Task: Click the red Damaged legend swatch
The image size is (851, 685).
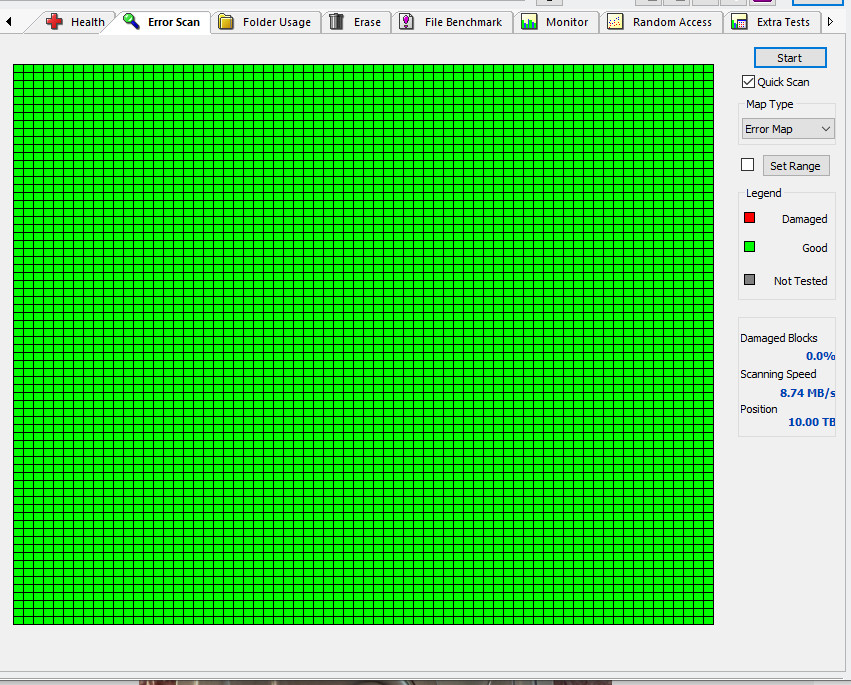Action: click(x=750, y=218)
